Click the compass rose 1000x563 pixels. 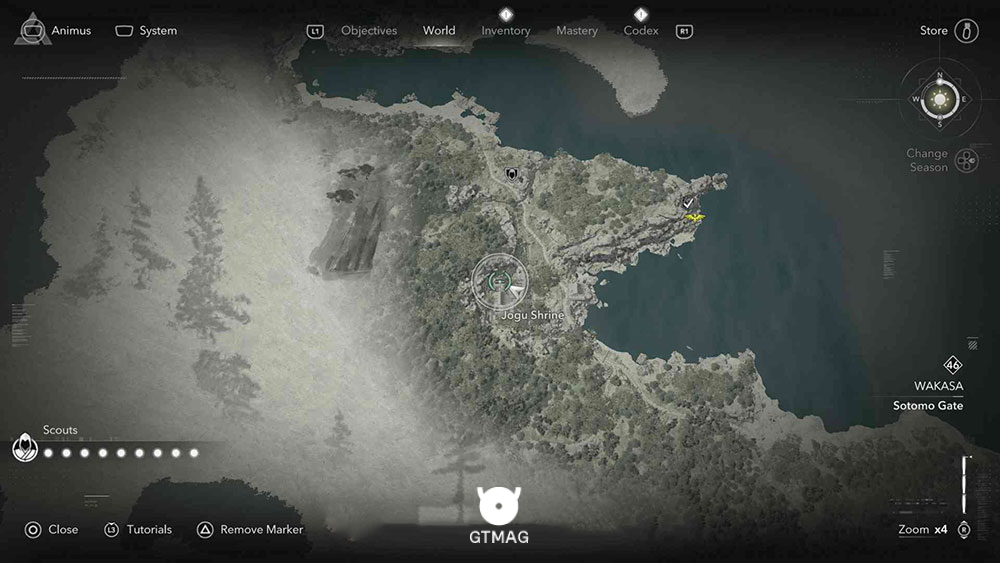click(x=939, y=100)
